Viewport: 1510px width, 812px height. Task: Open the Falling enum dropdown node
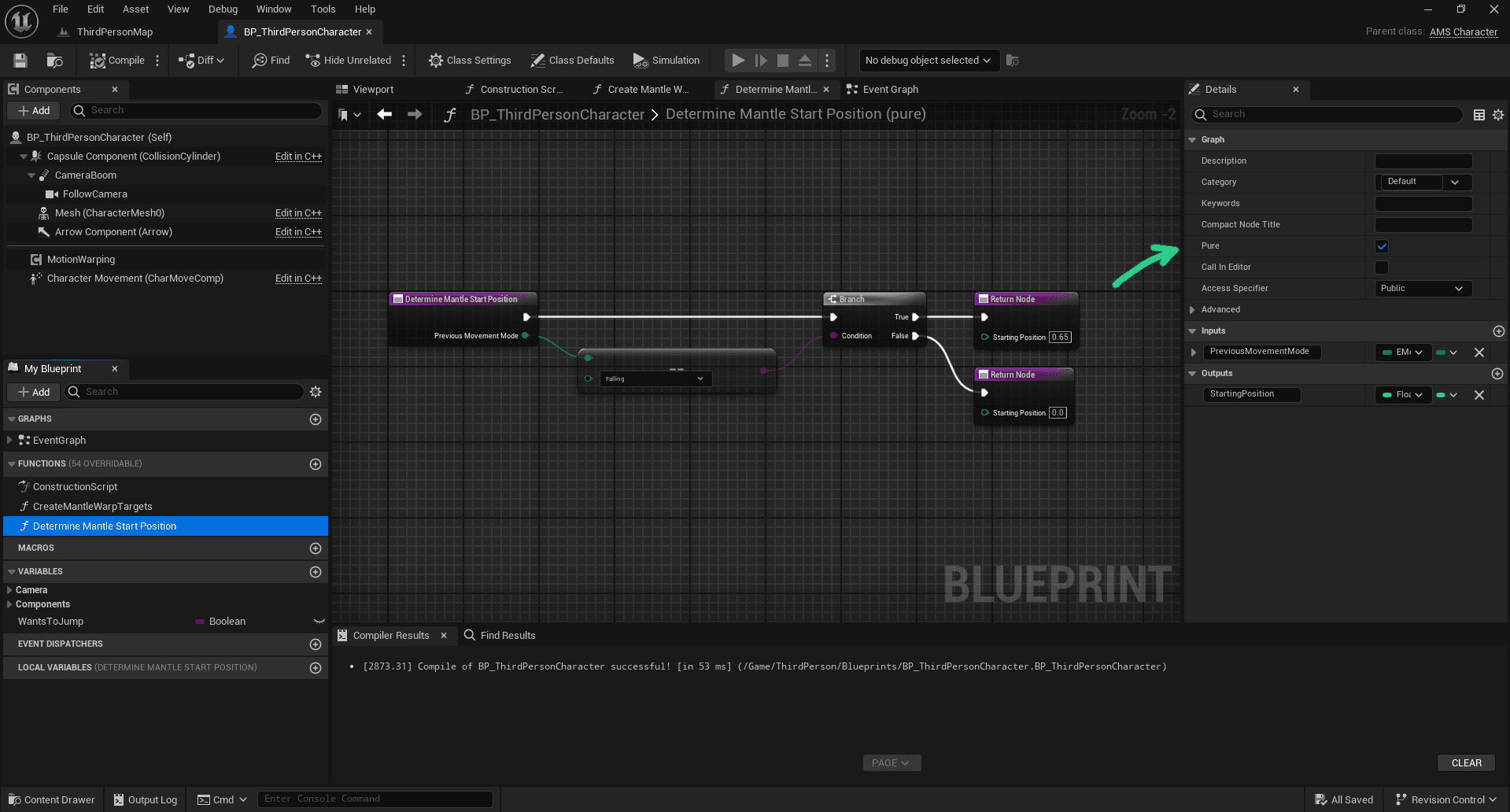[x=655, y=378]
